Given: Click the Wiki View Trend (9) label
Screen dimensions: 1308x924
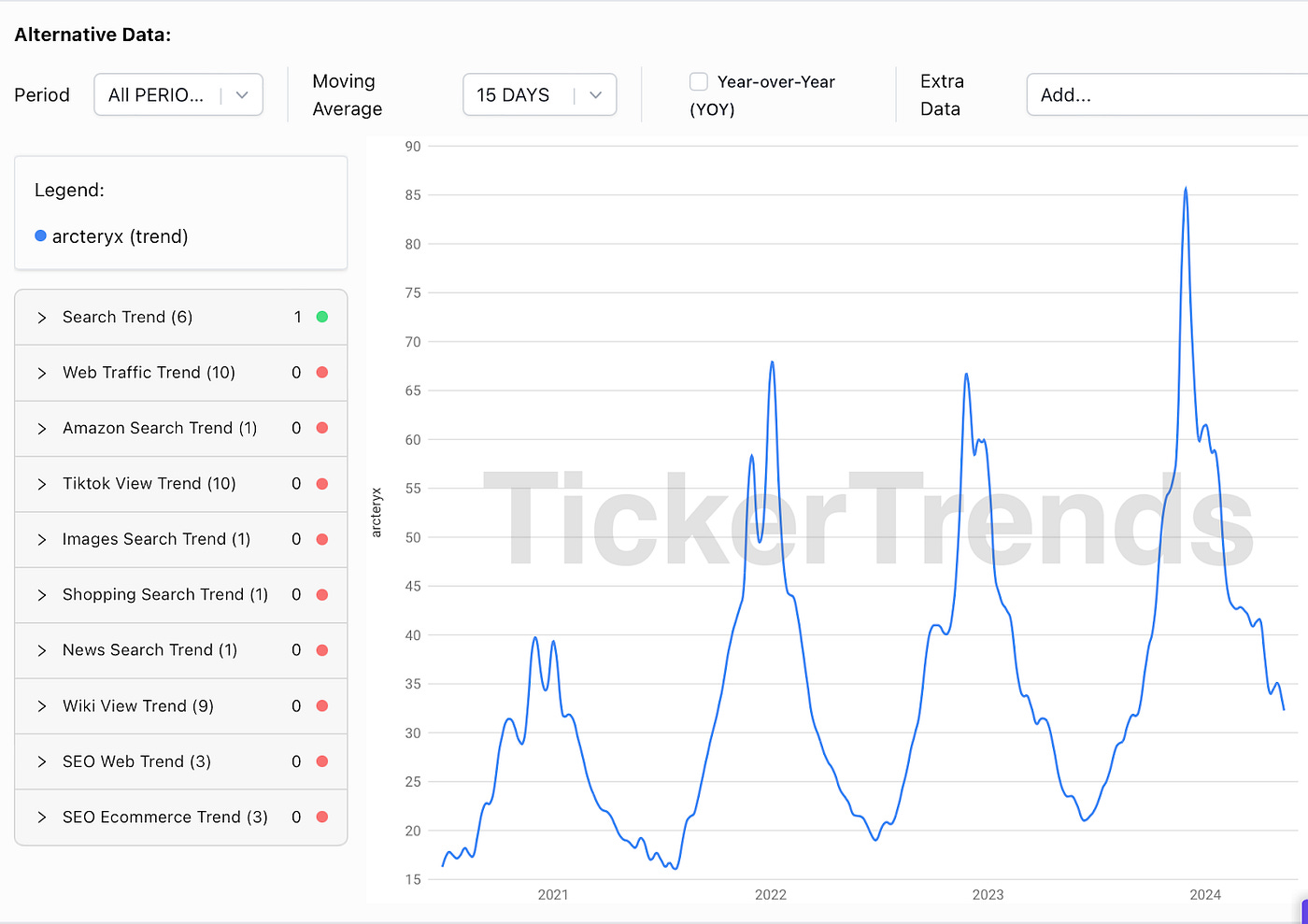Looking at the screenshot, I should point(138,705).
